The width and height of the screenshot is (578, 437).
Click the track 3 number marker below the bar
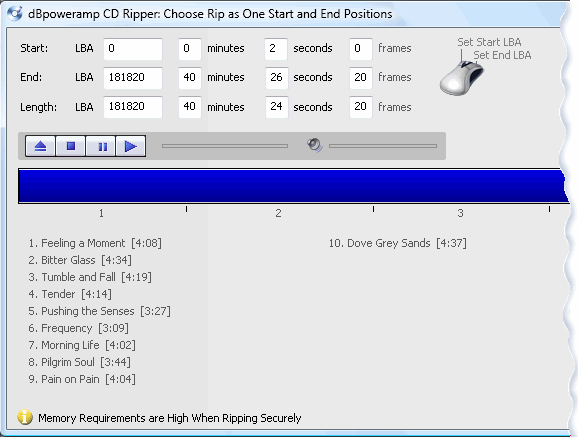[x=460, y=213]
